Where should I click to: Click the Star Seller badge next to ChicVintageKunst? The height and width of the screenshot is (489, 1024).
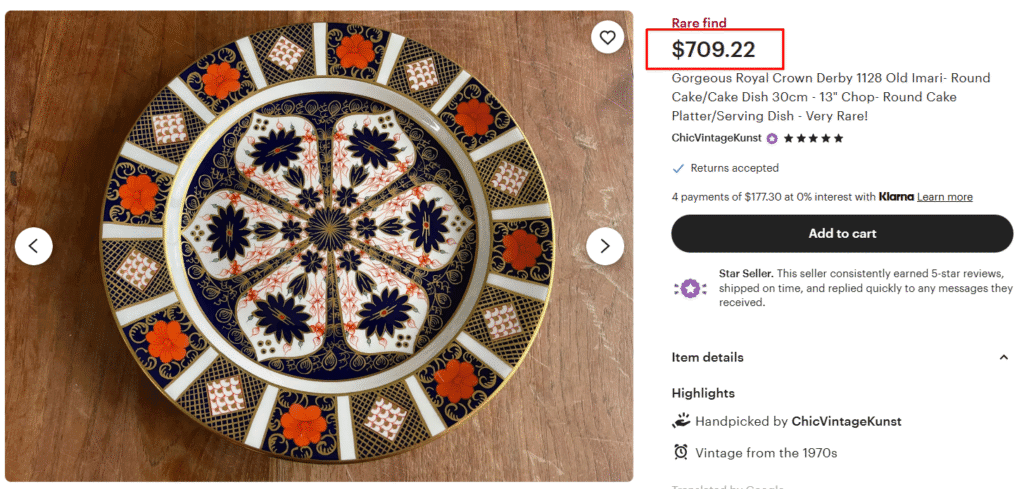point(772,138)
